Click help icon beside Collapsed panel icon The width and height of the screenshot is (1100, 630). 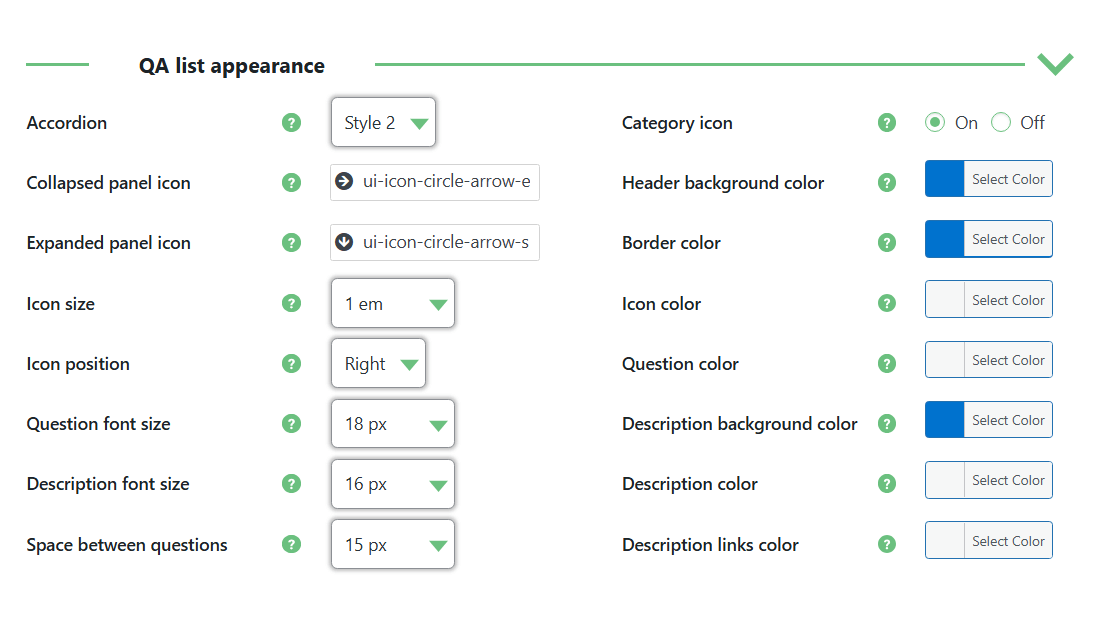[x=291, y=183]
